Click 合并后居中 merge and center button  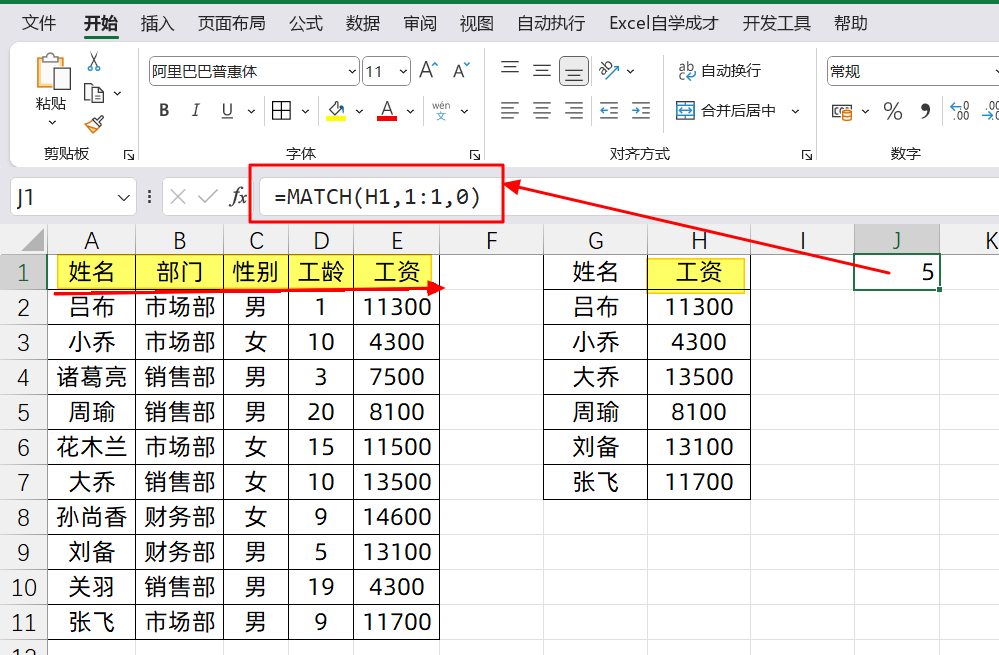point(726,111)
